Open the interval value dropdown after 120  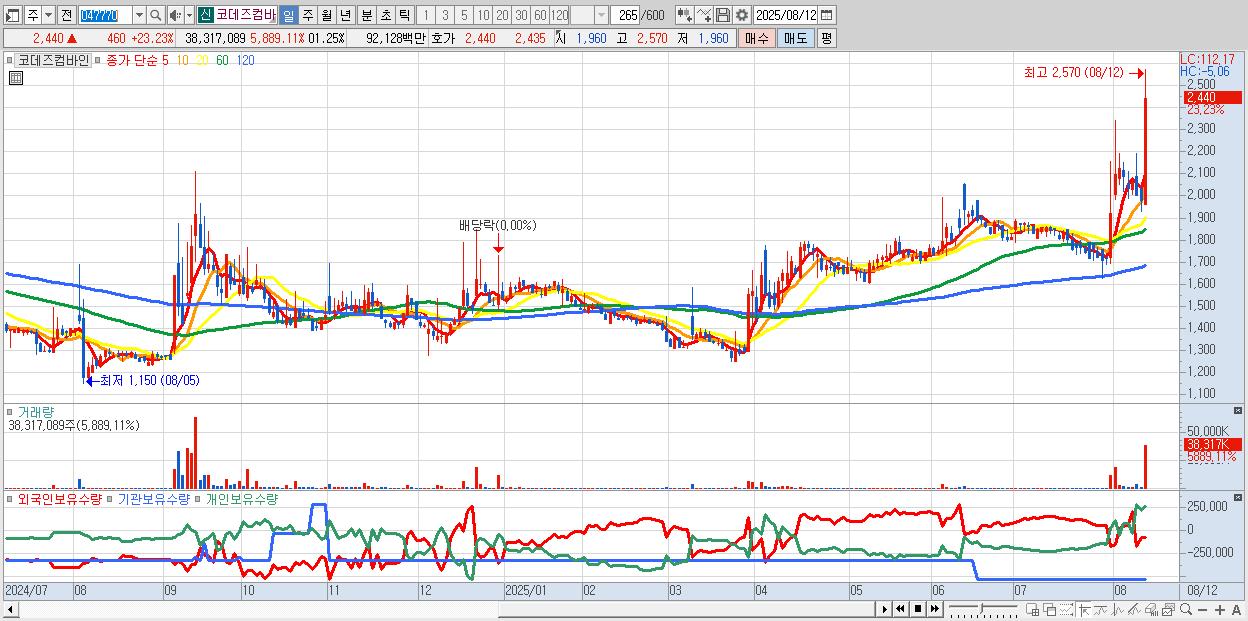(601, 15)
